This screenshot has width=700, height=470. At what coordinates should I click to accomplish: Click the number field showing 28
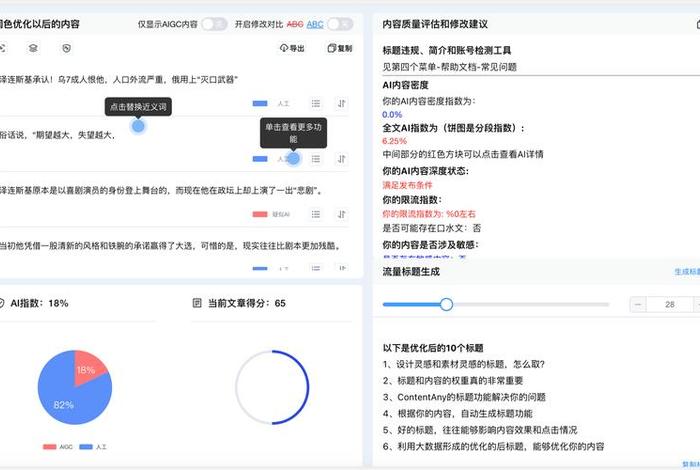669,304
